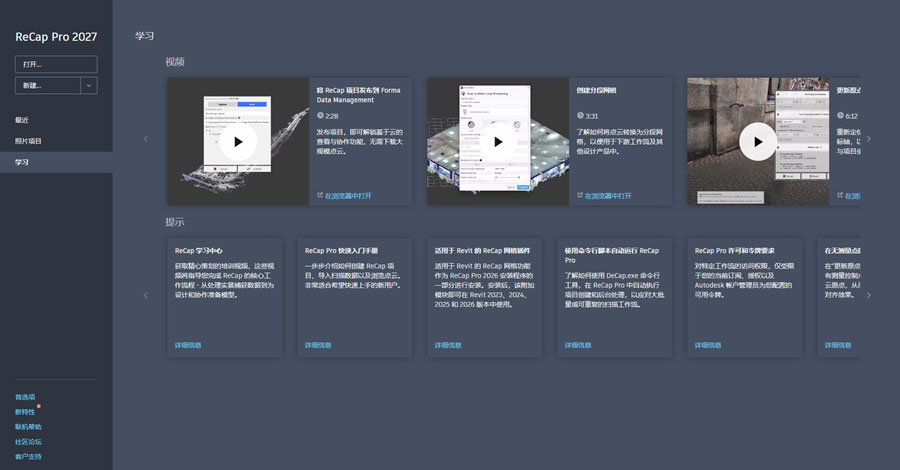Image resolution: width=900 pixels, height=470 pixels.
Task: Open 在浏览器中打开 on the Forma Data Management card
Action: click(x=348, y=196)
